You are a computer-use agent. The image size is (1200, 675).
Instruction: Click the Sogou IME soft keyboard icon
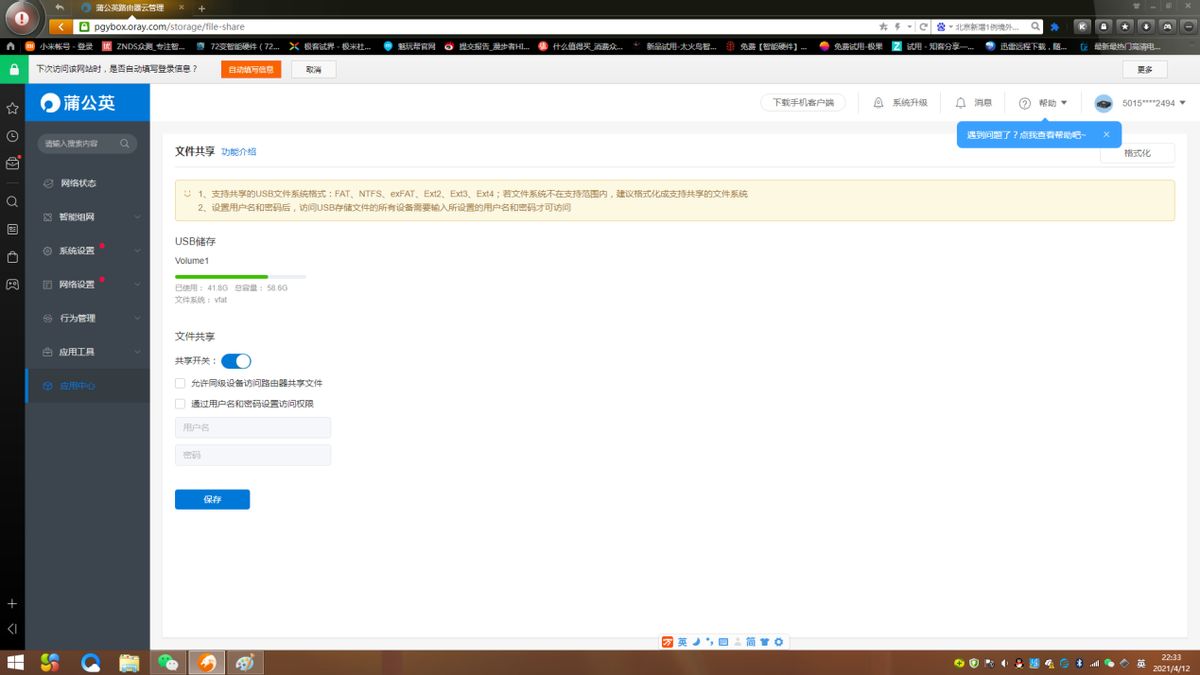tap(723, 641)
